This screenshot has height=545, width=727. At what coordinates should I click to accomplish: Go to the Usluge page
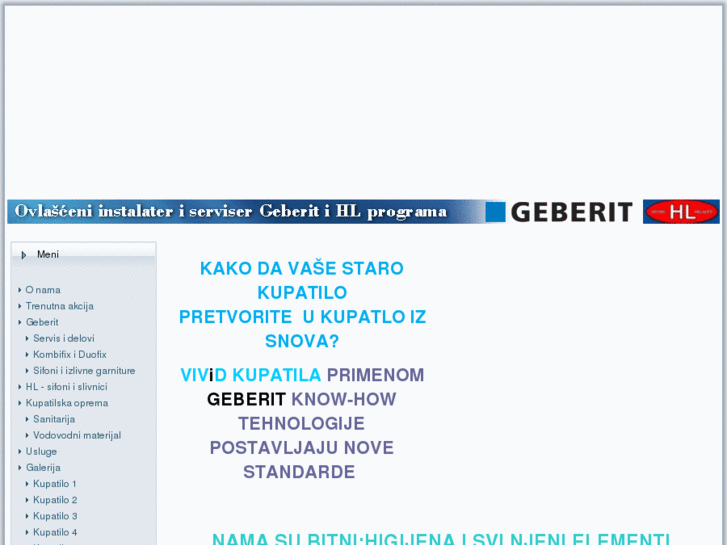pos(41,452)
